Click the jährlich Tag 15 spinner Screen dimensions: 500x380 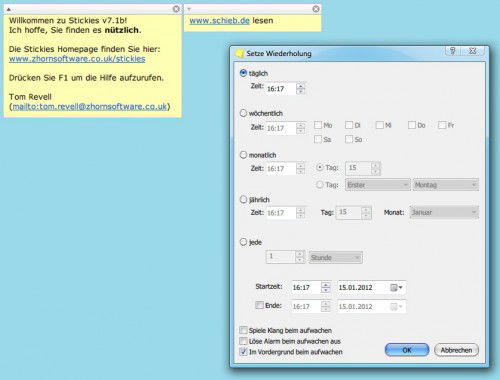[x=366, y=213]
